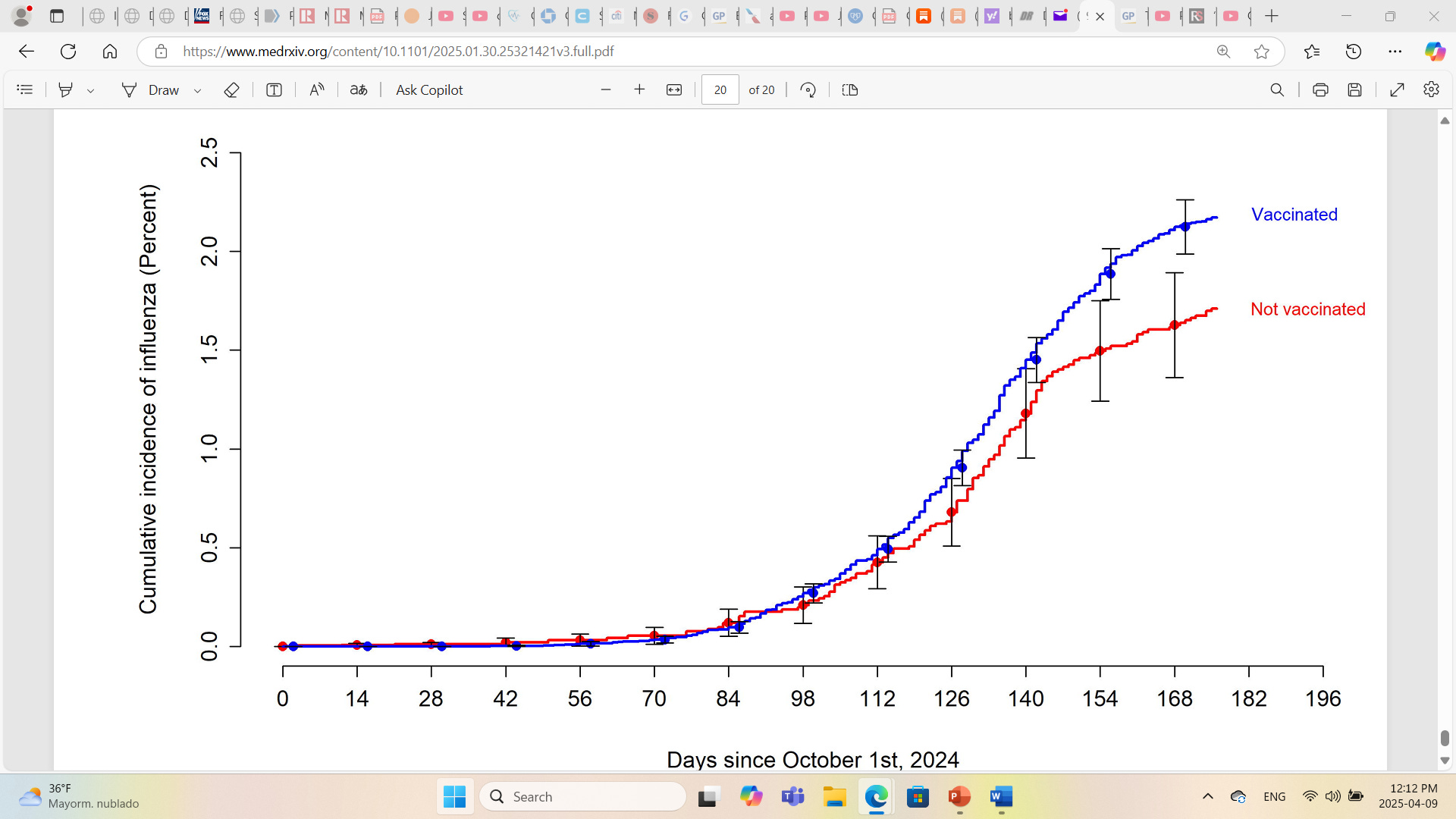Click Ask Copilot button
This screenshot has height=819, width=1456.
(x=428, y=89)
